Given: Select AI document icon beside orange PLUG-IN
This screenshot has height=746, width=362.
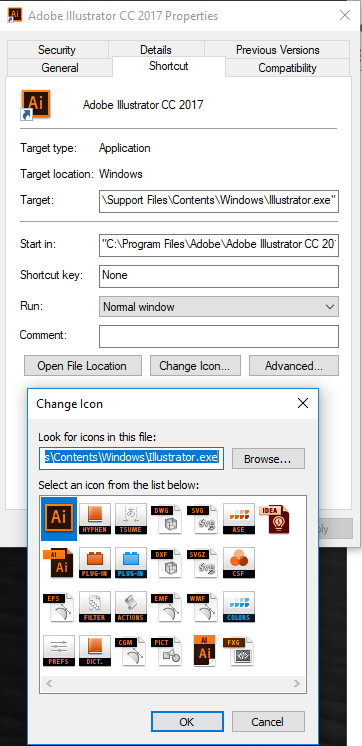Looking at the screenshot, I should [59, 562].
